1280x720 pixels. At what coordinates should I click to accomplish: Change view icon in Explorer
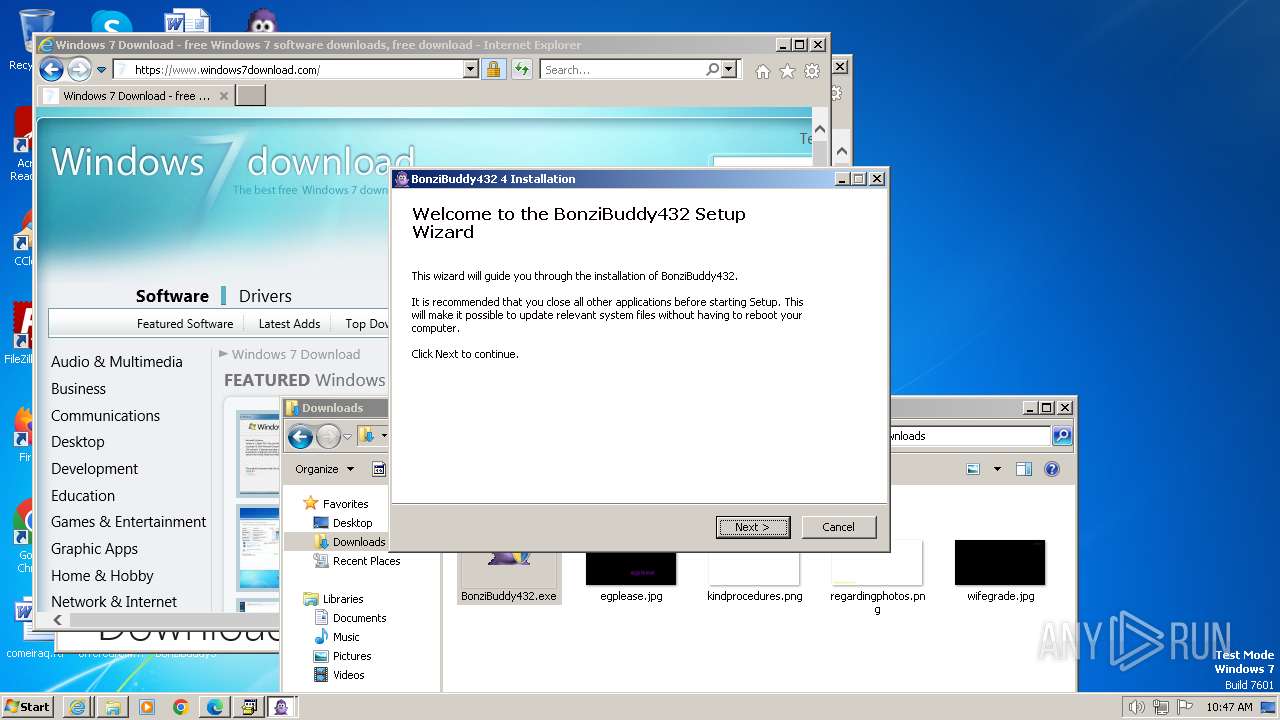tap(973, 469)
